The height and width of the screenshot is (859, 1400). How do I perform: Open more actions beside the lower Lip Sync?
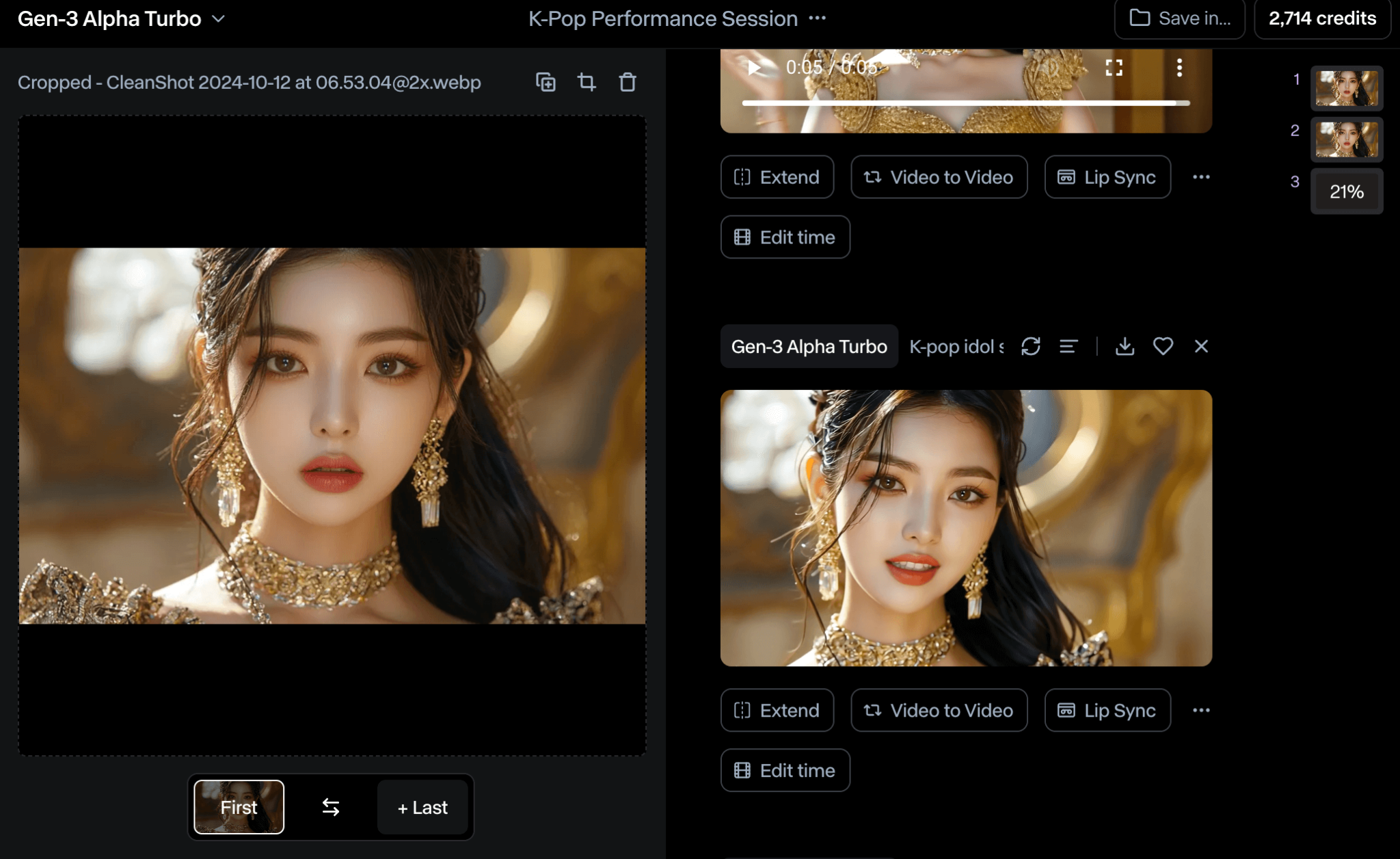1201,711
